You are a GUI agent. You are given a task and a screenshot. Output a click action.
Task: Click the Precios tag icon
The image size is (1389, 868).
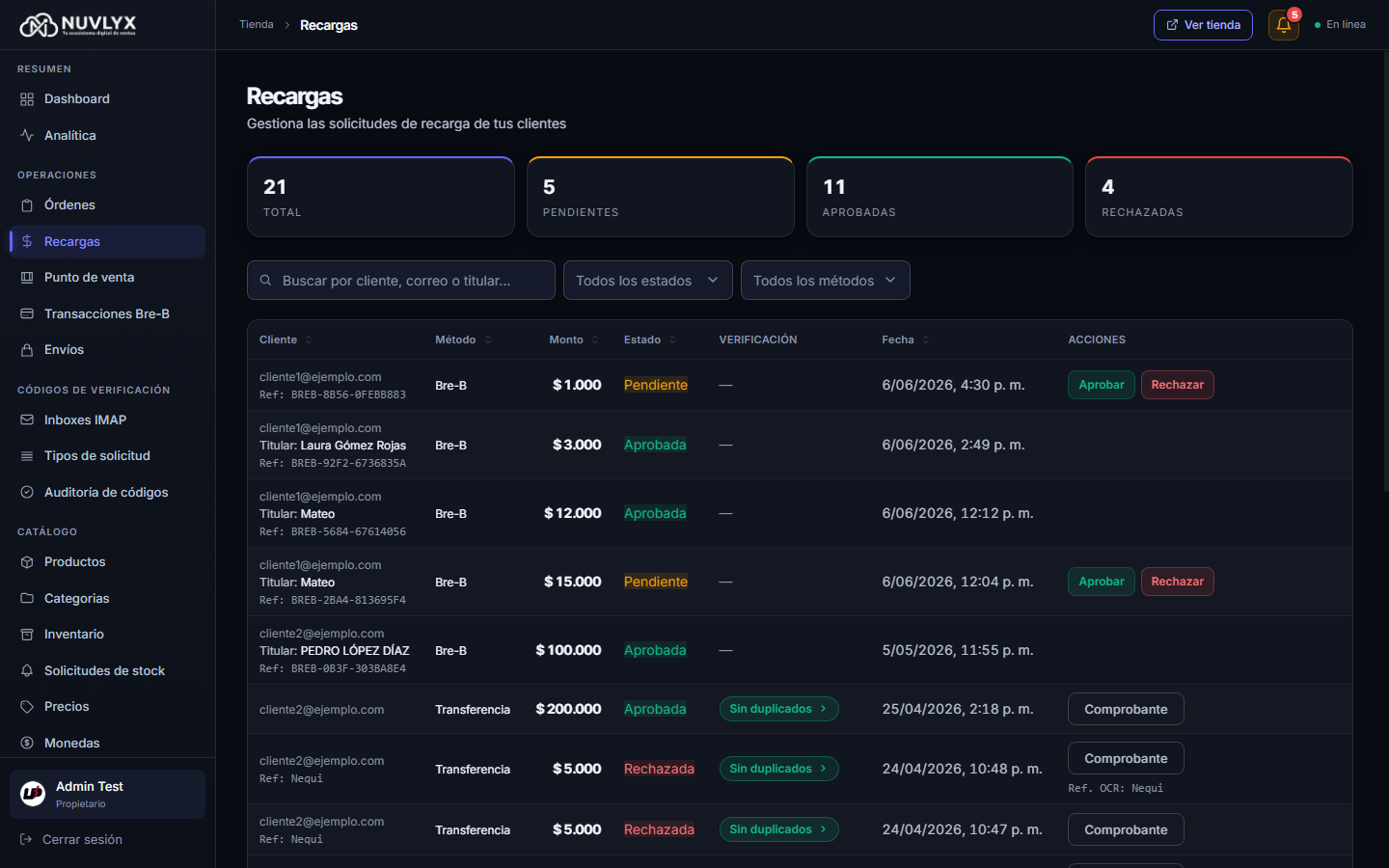point(27,707)
